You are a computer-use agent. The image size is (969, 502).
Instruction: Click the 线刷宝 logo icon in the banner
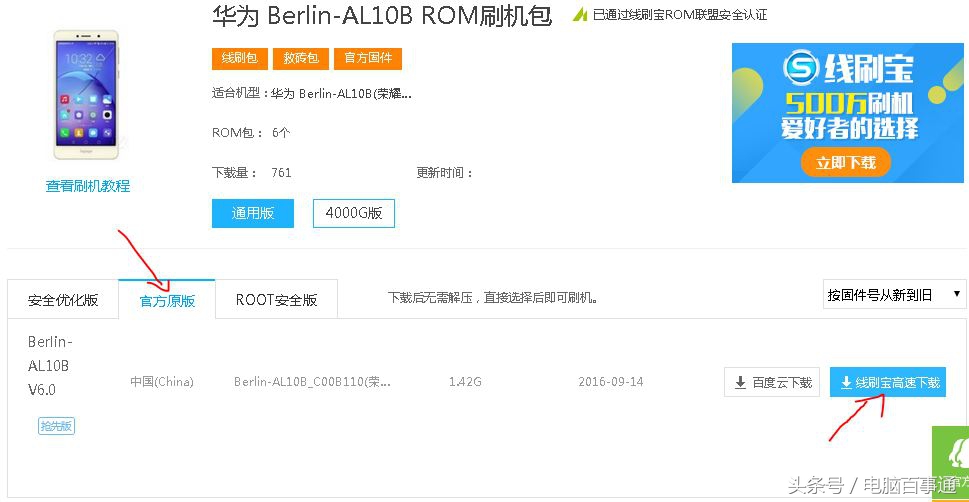[x=801, y=69]
